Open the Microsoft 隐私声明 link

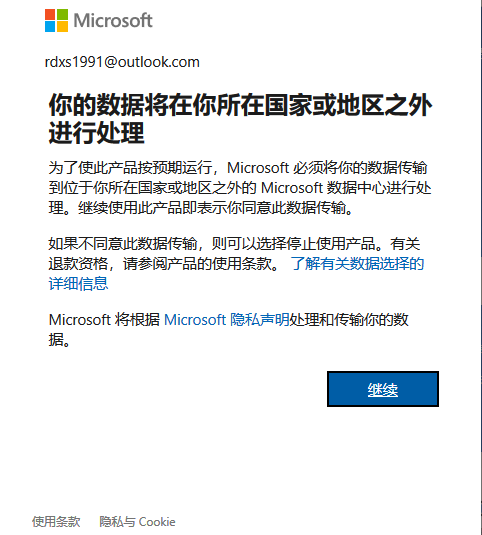[227, 320]
